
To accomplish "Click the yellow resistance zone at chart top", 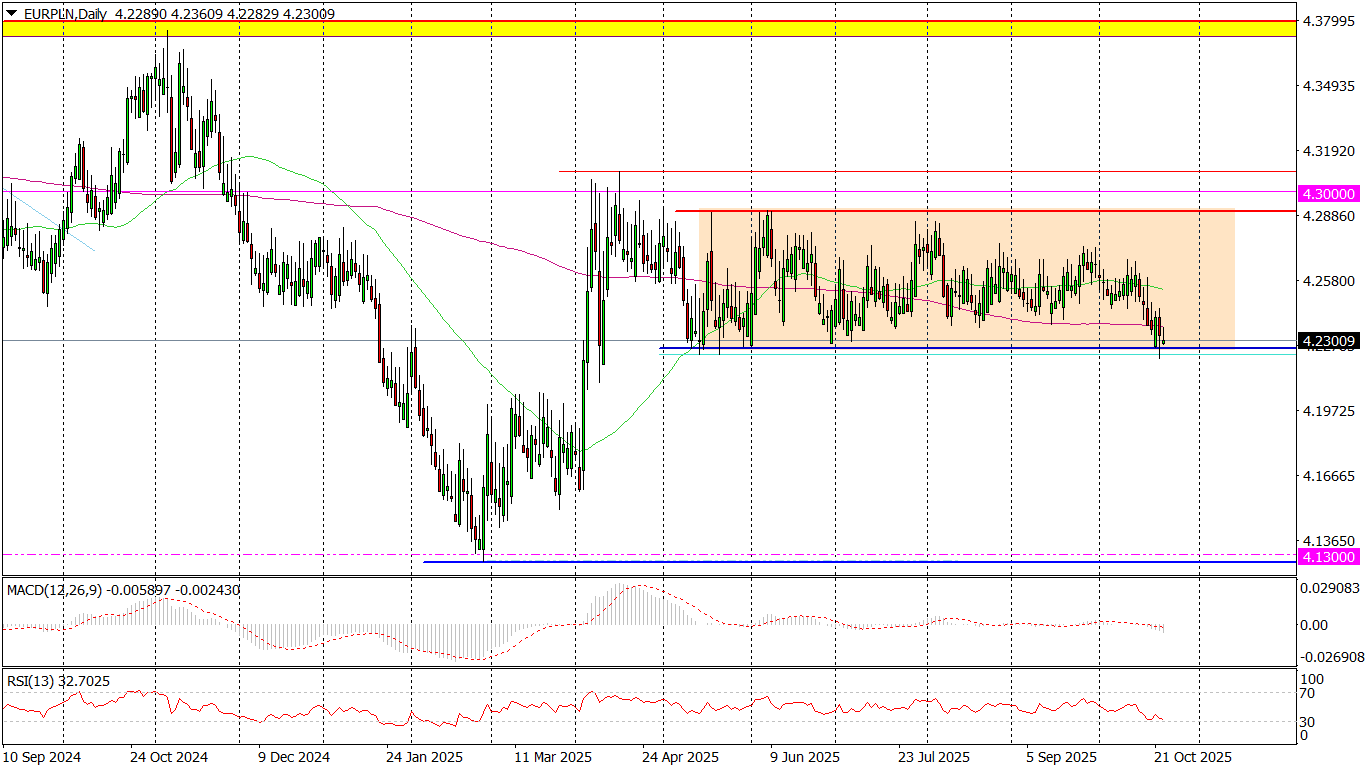I will pyautogui.click(x=648, y=28).
